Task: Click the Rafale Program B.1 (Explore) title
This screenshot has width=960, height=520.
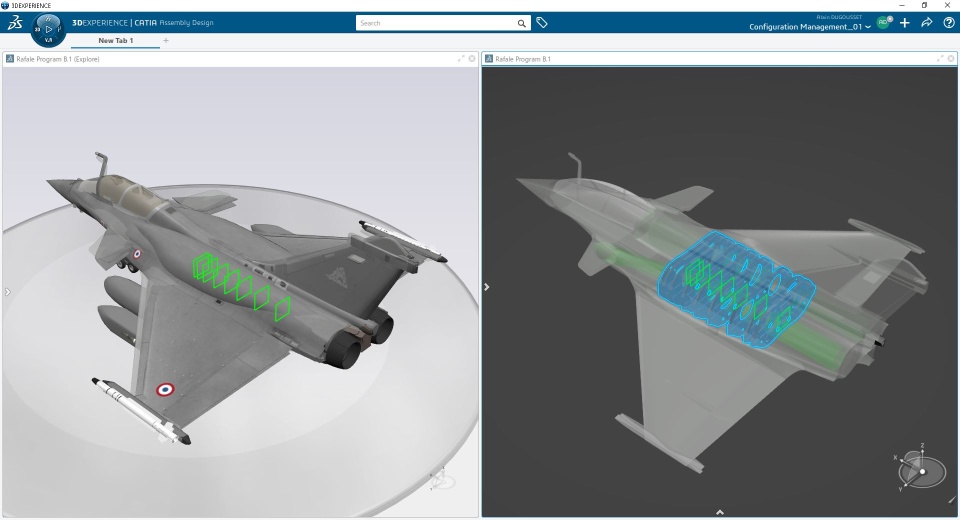Action: (58, 59)
